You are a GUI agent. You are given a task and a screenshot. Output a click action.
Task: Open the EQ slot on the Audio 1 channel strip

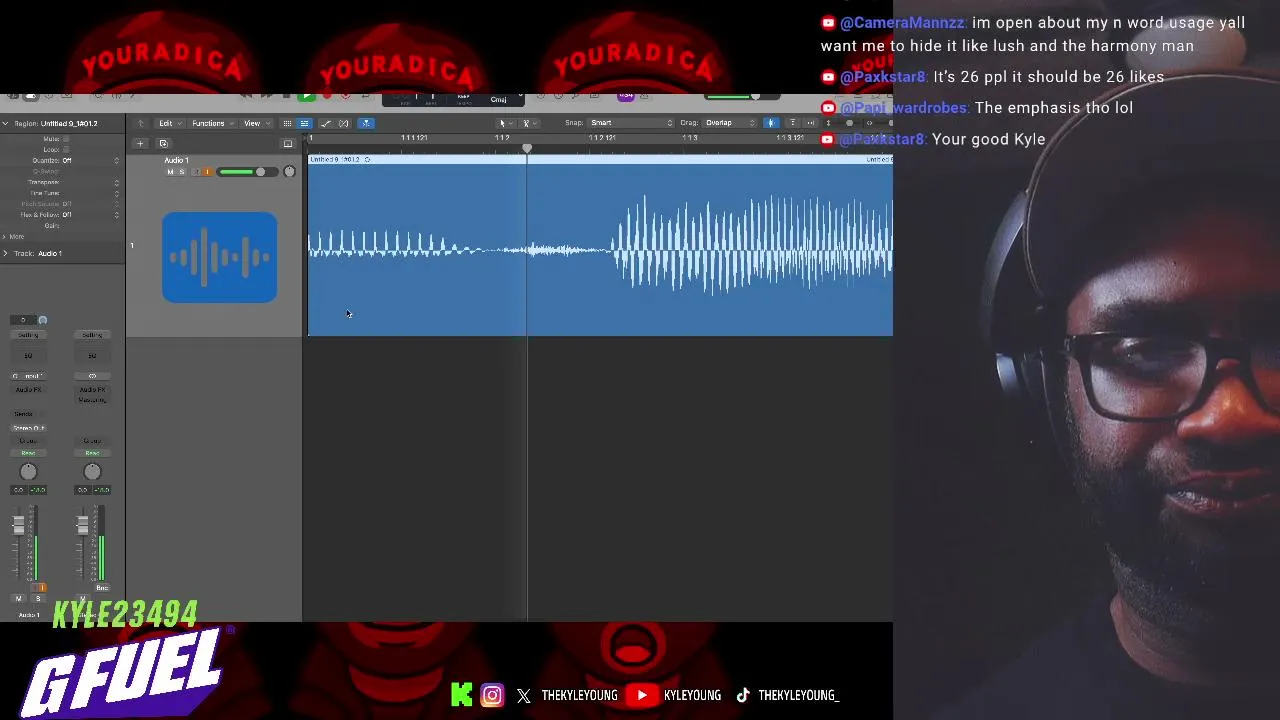[x=28, y=355]
